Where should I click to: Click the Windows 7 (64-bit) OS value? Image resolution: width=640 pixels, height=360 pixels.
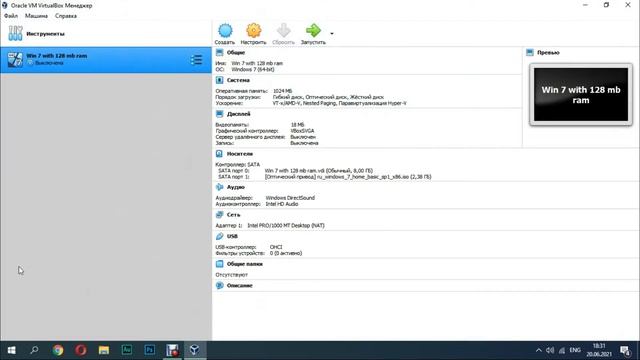tap(253, 69)
